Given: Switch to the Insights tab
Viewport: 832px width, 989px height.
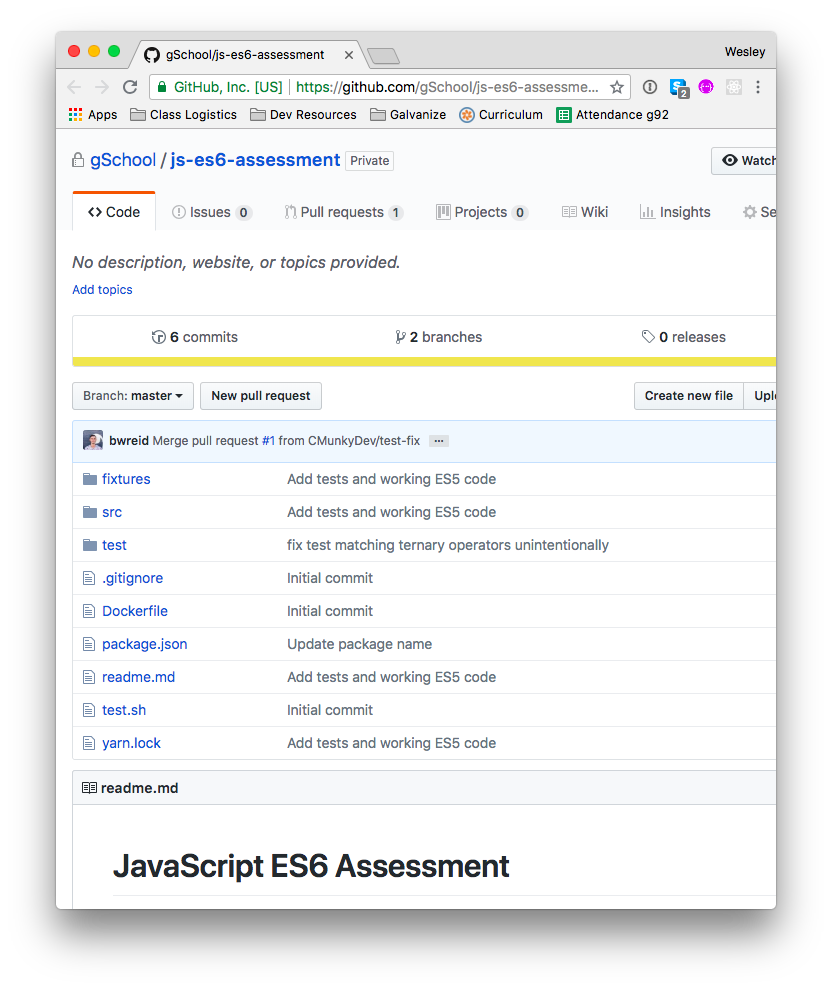Looking at the screenshot, I should point(675,213).
